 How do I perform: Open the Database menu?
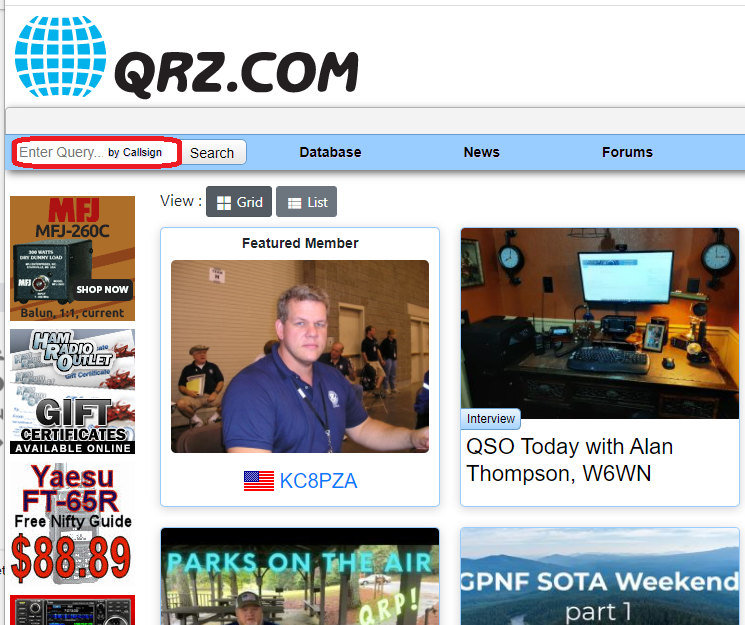330,152
